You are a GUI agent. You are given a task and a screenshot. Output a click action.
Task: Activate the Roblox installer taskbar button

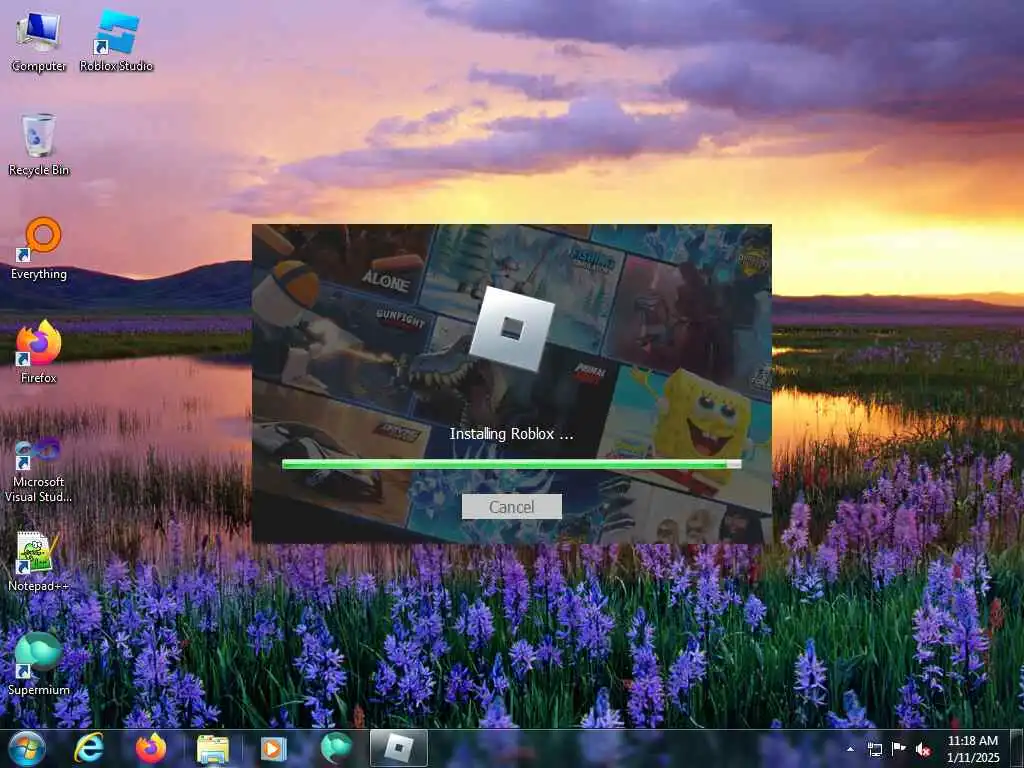pyautogui.click(x=398, y=748)
